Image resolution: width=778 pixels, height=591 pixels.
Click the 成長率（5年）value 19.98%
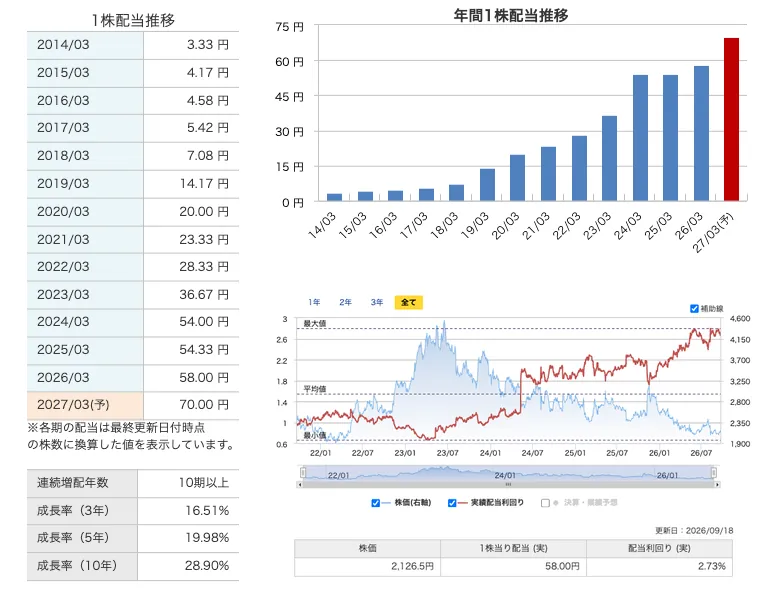click(x=207, y=538)
